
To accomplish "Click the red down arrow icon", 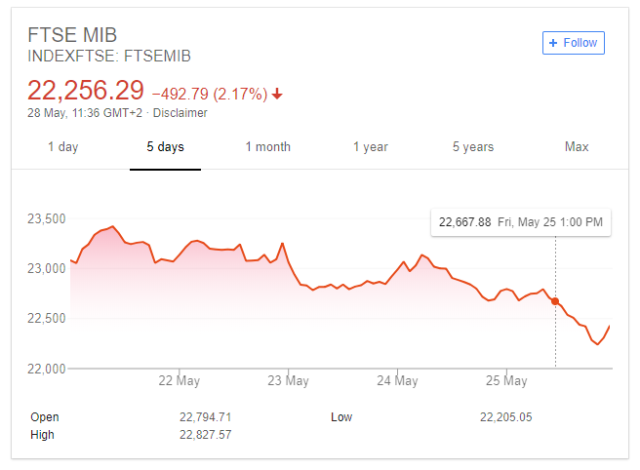I will pyautogui.click(x=277, y=95).
